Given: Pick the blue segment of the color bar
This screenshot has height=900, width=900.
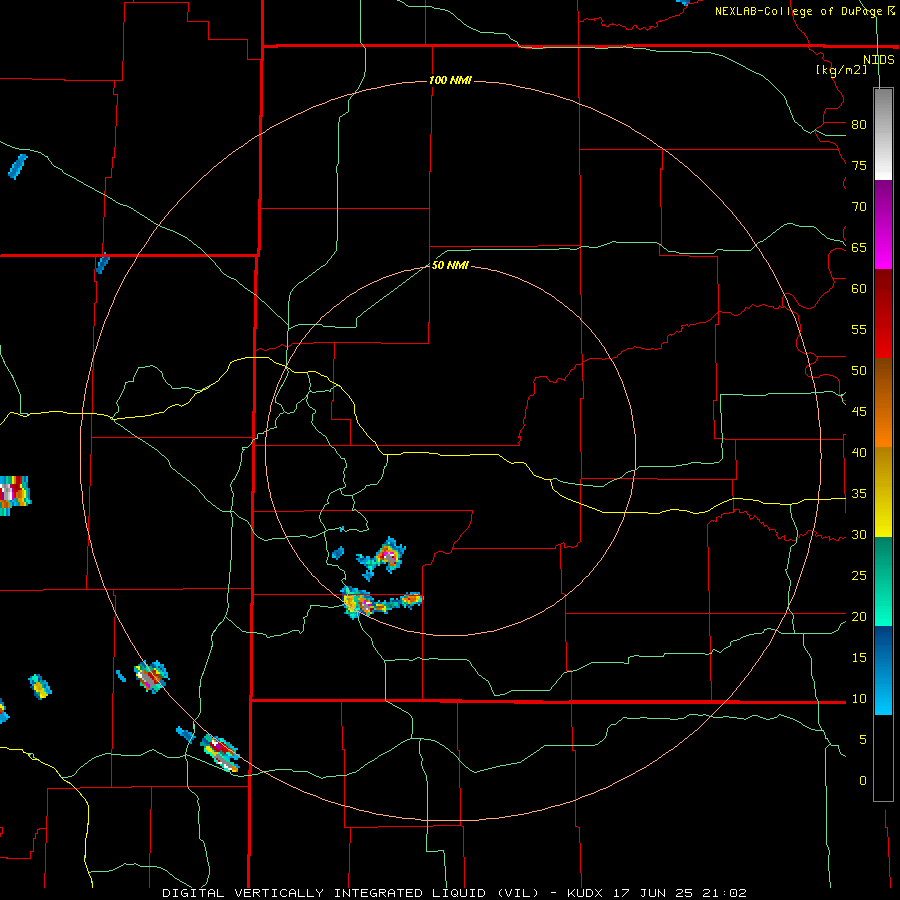Looking at the screenshot, I should click(x=883, y=670).
